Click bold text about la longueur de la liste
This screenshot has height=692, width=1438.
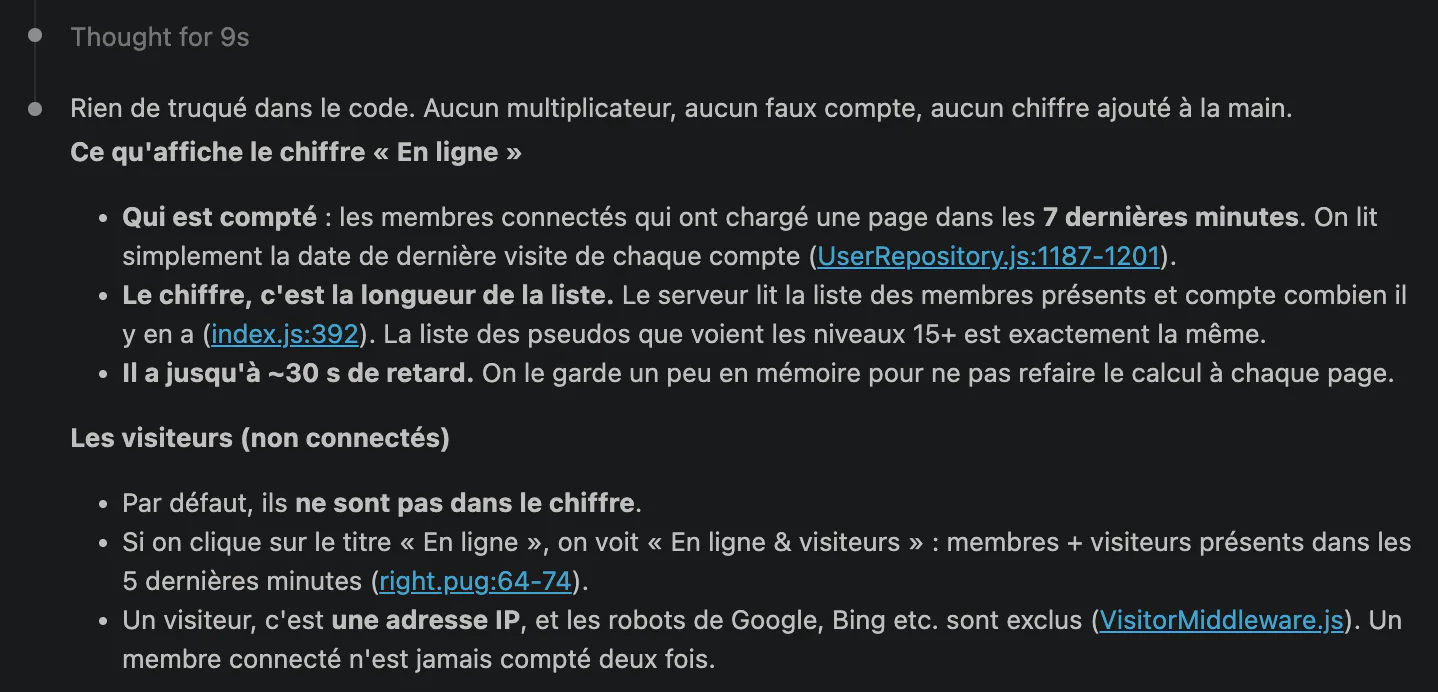coord(368,295)
